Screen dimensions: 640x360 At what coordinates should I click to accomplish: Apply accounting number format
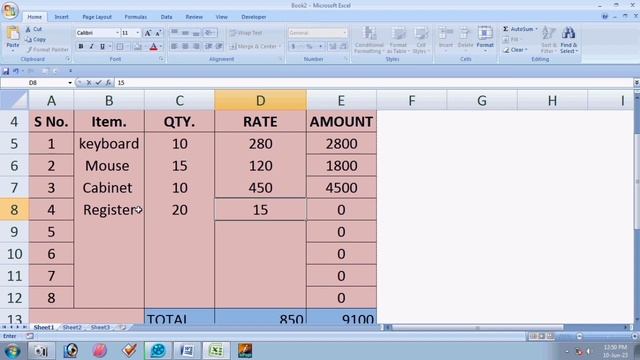293,47
